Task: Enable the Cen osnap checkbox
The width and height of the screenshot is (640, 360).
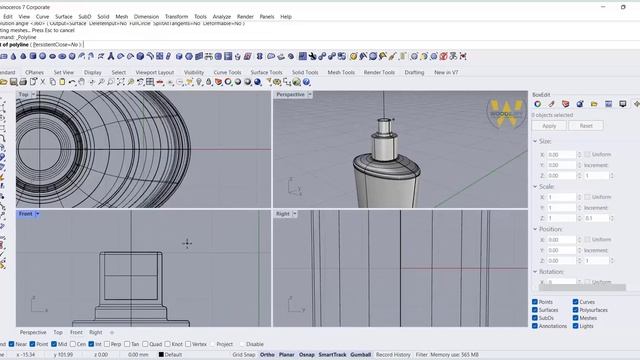Action: (x=73, y=344)
